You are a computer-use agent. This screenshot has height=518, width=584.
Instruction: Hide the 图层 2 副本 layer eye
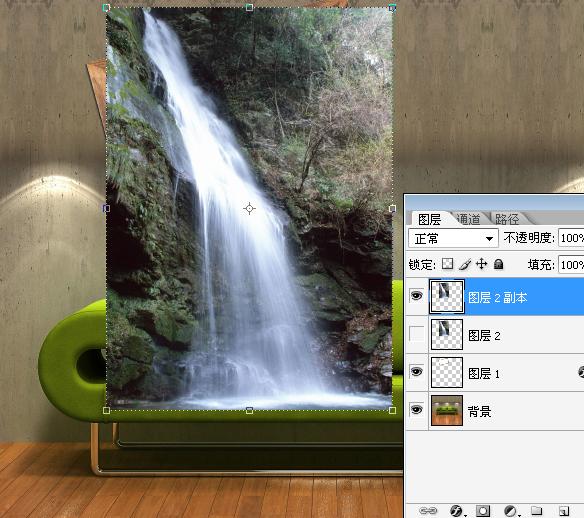[x=416, y=296]
